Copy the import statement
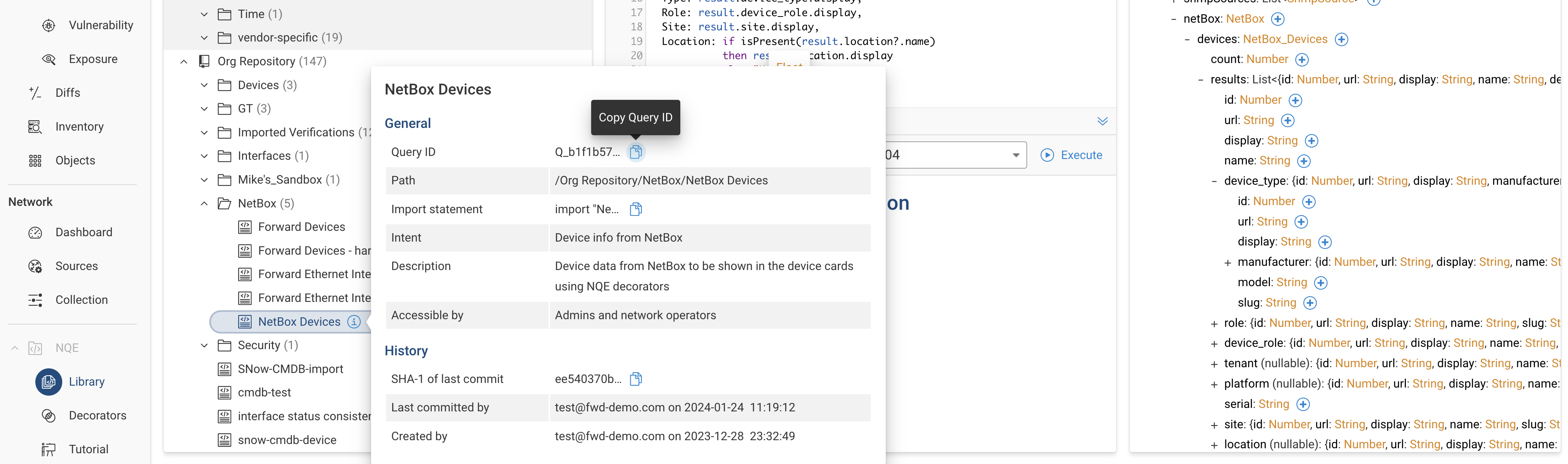This screenshot has height=464, width=1568. point(635,209)
